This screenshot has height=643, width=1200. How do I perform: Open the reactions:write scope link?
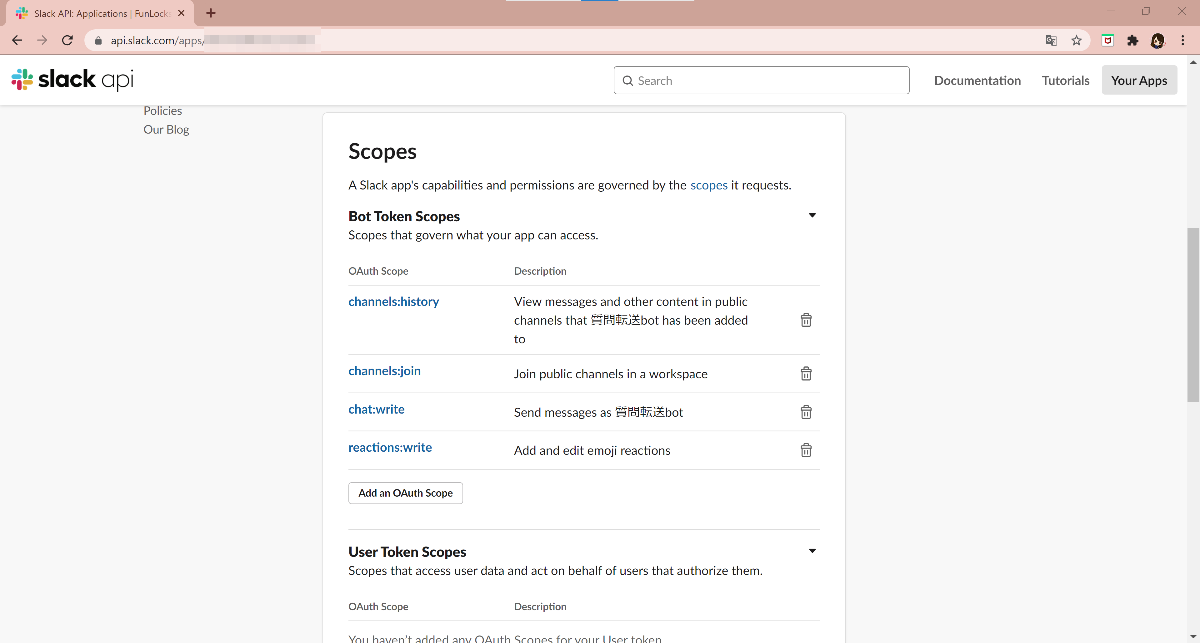(x=390, y=447)
